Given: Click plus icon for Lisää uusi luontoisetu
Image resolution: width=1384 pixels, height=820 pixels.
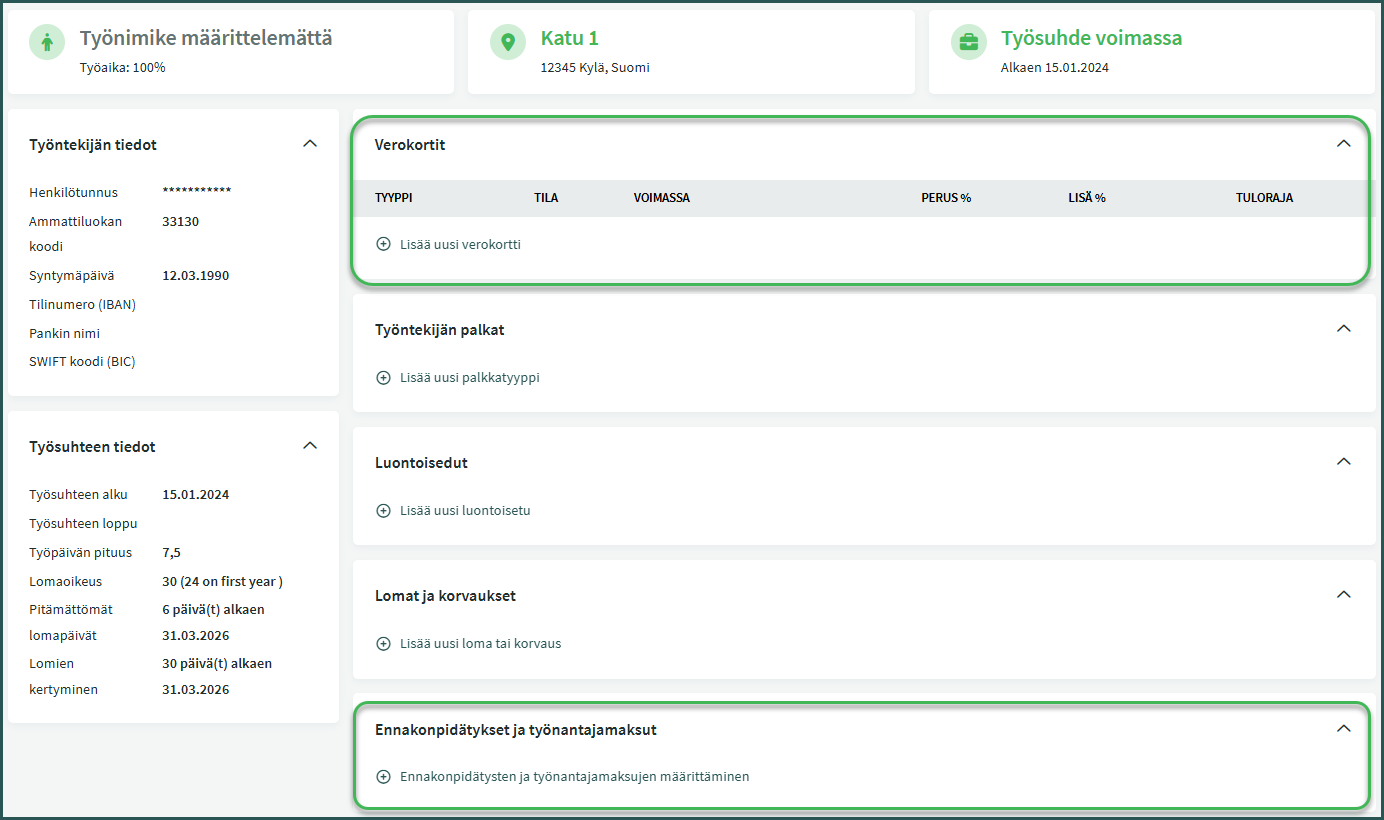Looking at the screenshot, I should tap(383, 511).
